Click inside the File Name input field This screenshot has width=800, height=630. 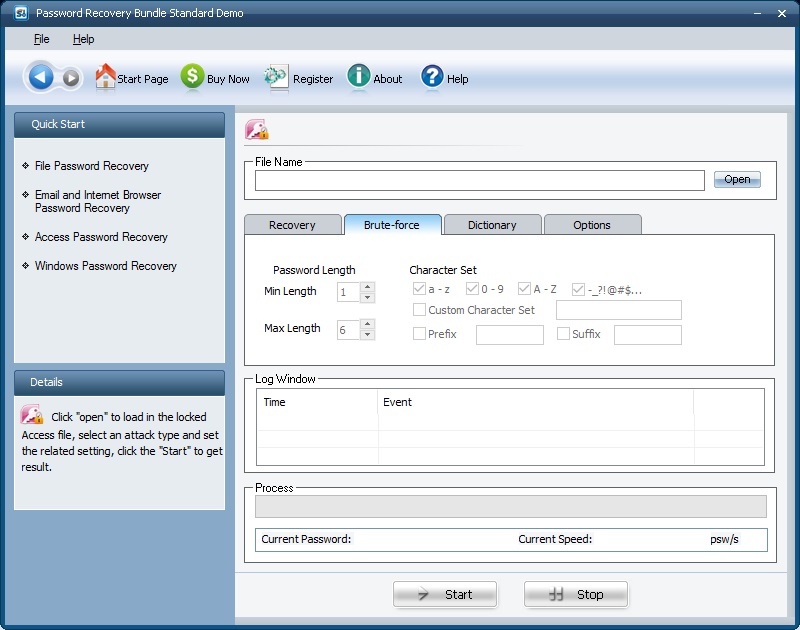(x=480, y=181)
